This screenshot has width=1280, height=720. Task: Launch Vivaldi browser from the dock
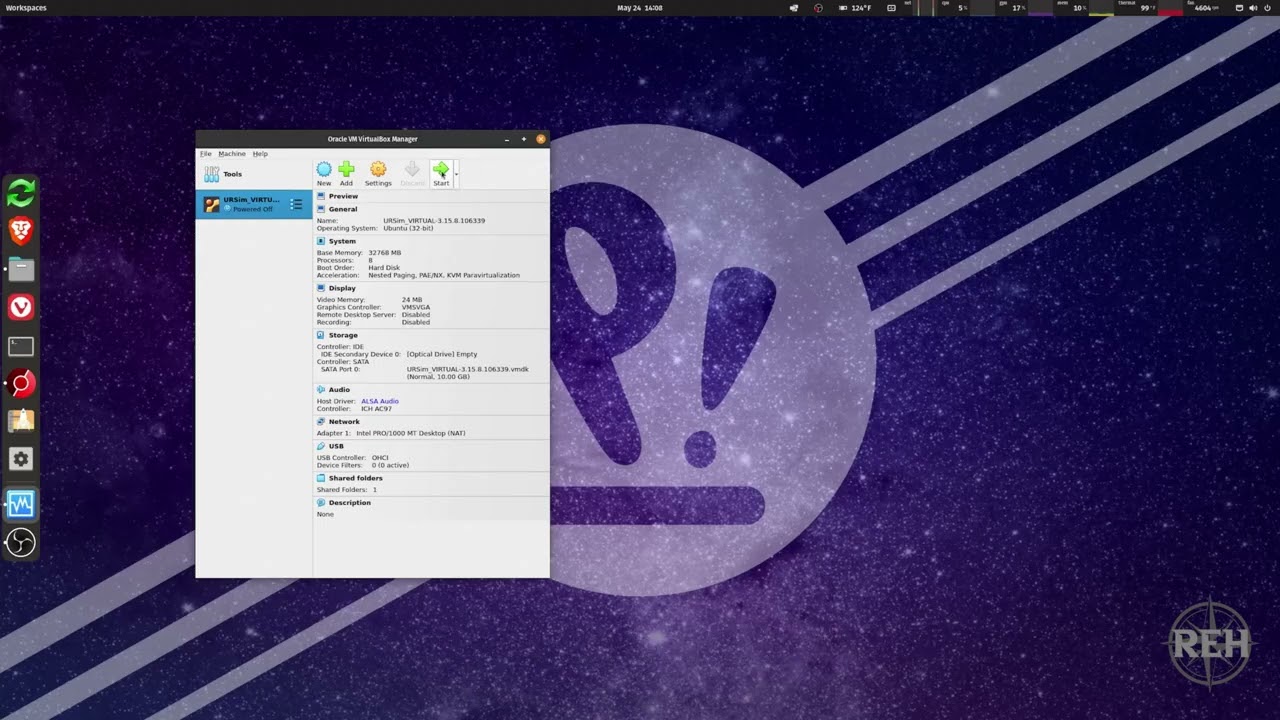21,307
